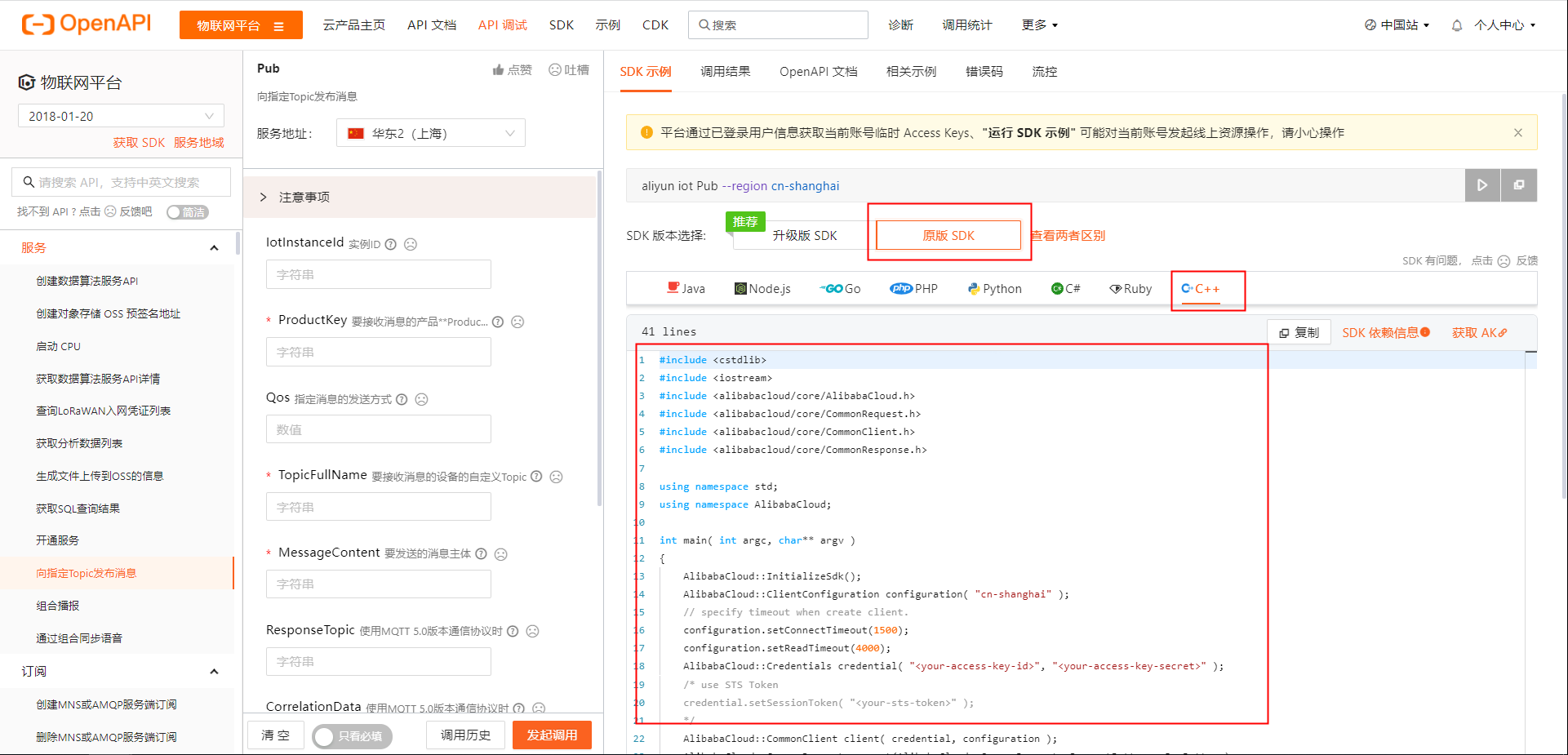This screenshot has height=755, width=1568.
Task: Click help icon next to IotInstanceId
Action: click(x=390, y=244)
